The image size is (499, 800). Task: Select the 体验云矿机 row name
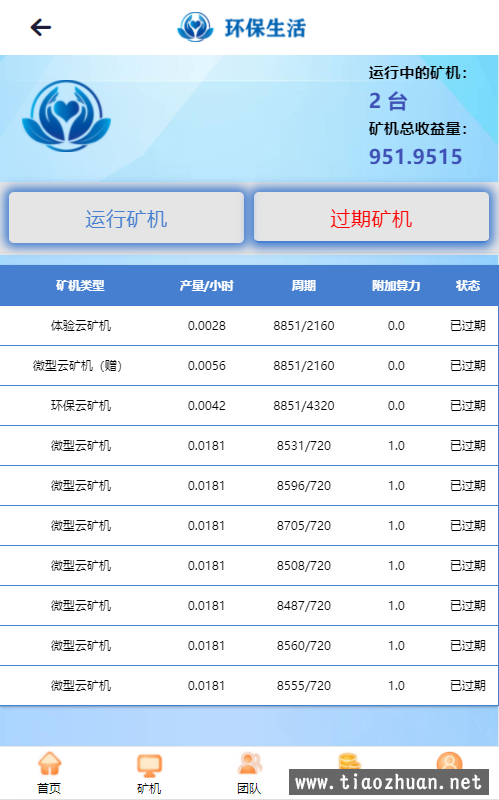point(81,326)
